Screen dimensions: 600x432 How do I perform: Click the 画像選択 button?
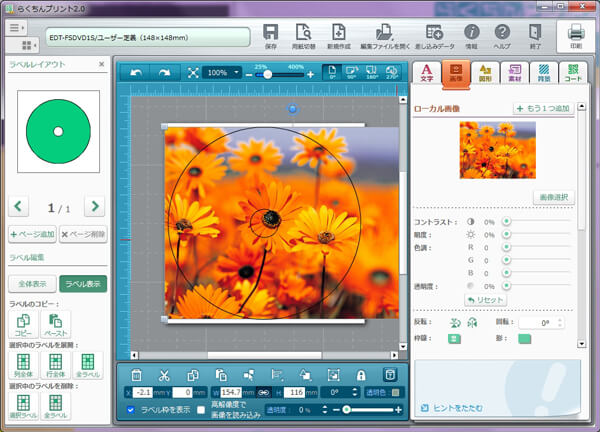tap(553, 198)
